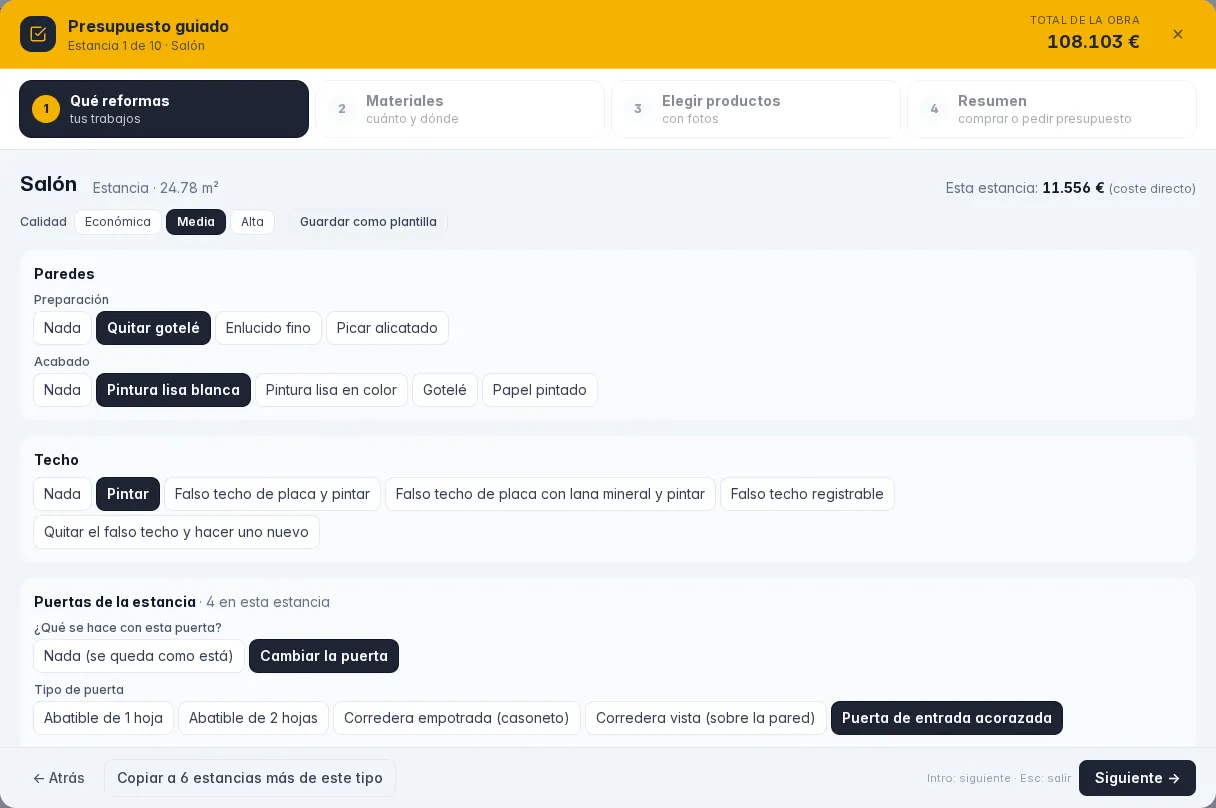Choose Papel pintado wall finish
Image resolution: width=1216 pixels, height=808 pixels.
(x=540, y=390)
